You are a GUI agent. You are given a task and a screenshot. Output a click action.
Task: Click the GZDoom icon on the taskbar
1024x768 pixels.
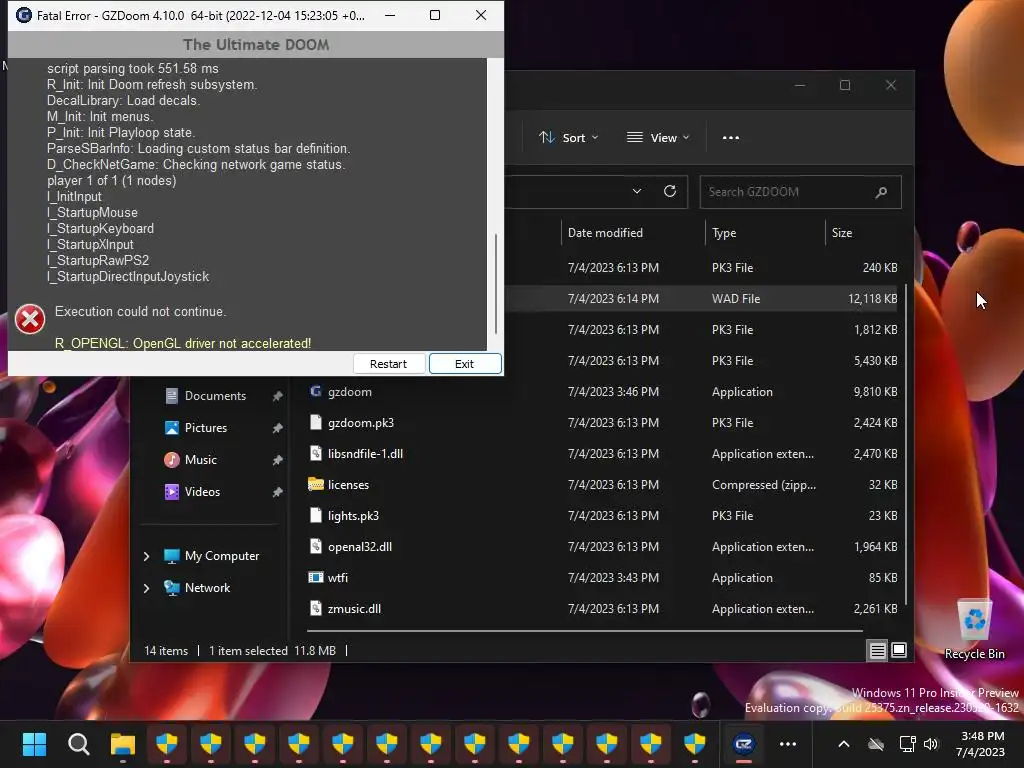[744, 744]
